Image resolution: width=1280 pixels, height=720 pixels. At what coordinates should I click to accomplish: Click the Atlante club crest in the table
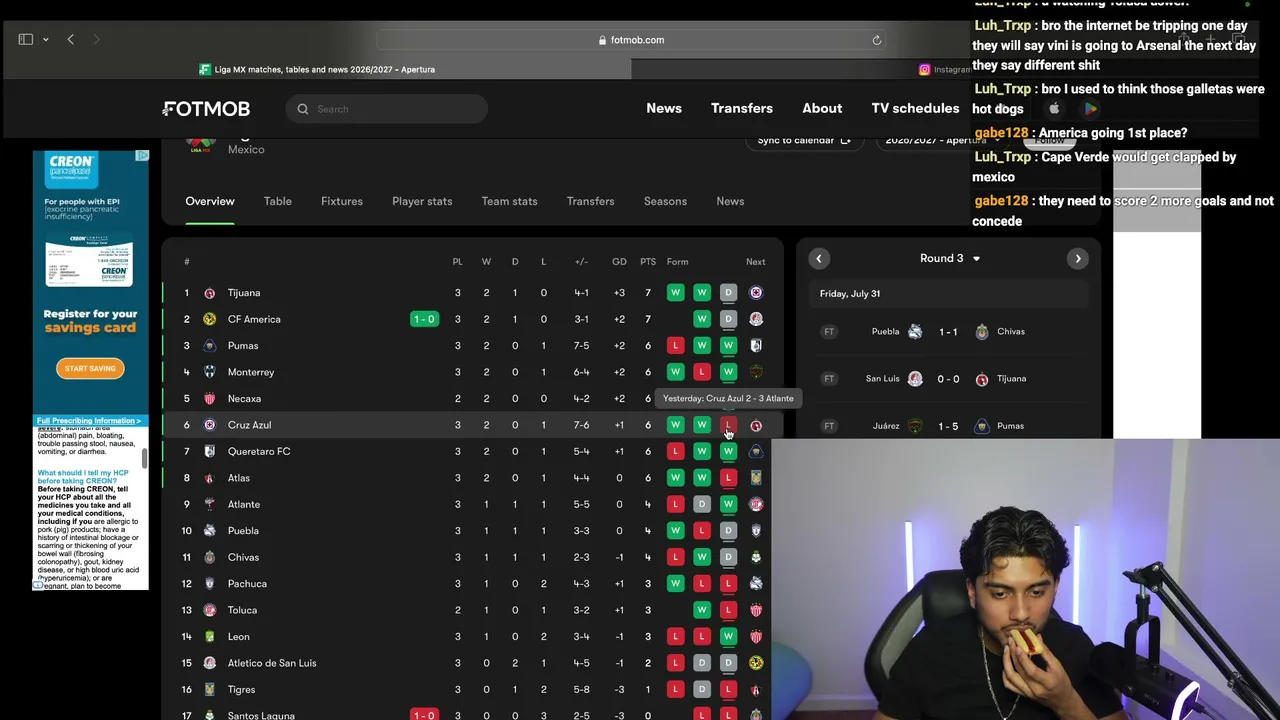pyautogui.click(x=209, y=505)
